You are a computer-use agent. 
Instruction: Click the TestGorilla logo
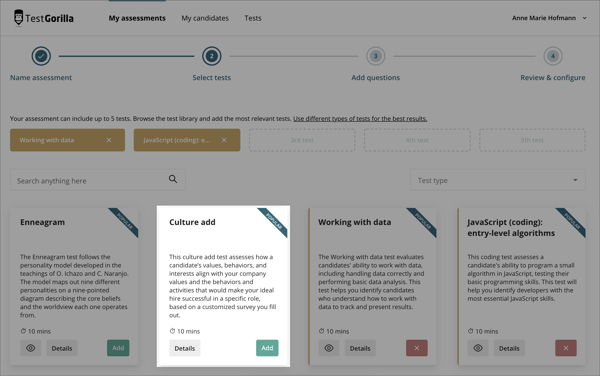(x=44, y=18)
